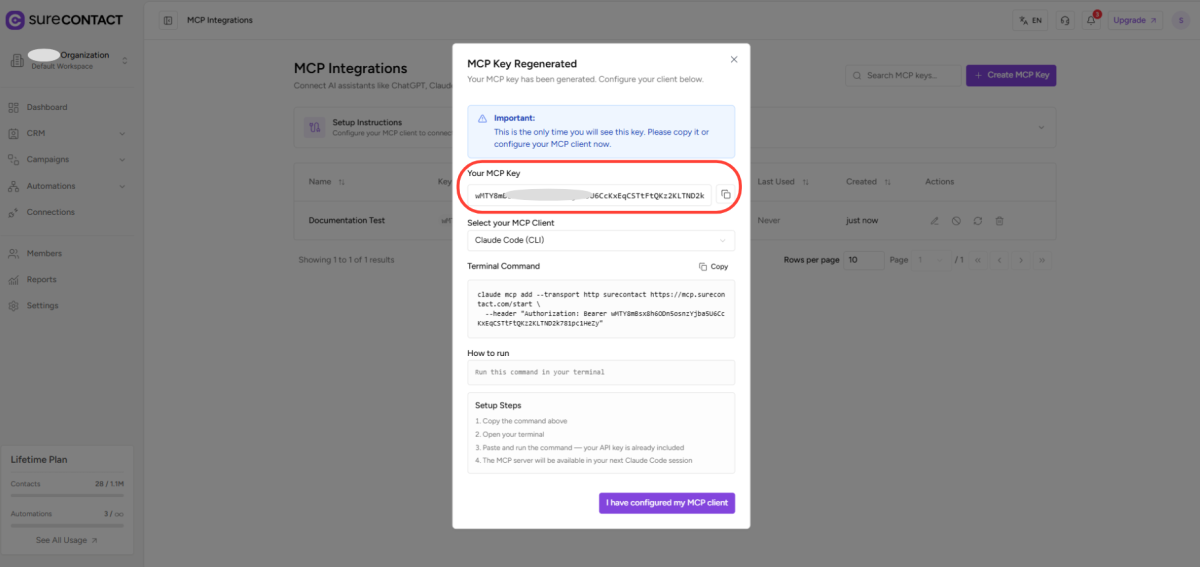
Task: Click I have configured my MCP client
Action: coord(667,503)
